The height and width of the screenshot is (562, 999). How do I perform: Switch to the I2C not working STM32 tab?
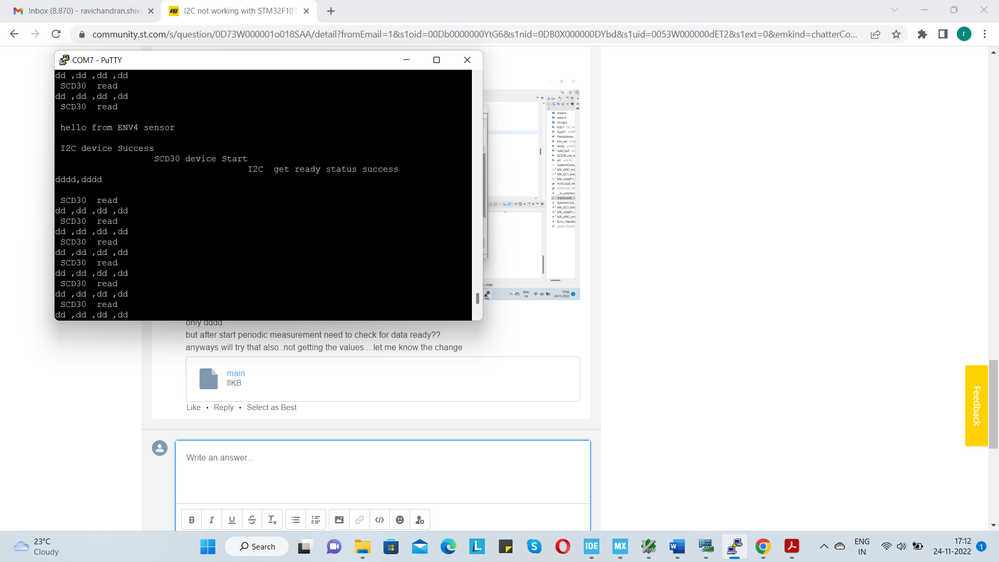tap(239, 11)
